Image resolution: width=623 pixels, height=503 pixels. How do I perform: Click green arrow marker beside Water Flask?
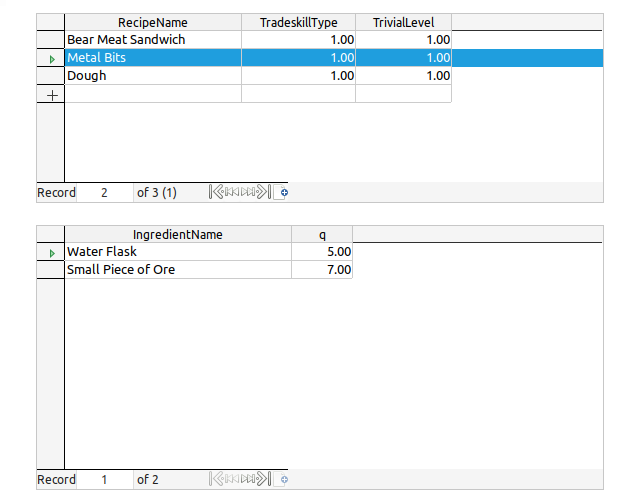tap(52, 253)
